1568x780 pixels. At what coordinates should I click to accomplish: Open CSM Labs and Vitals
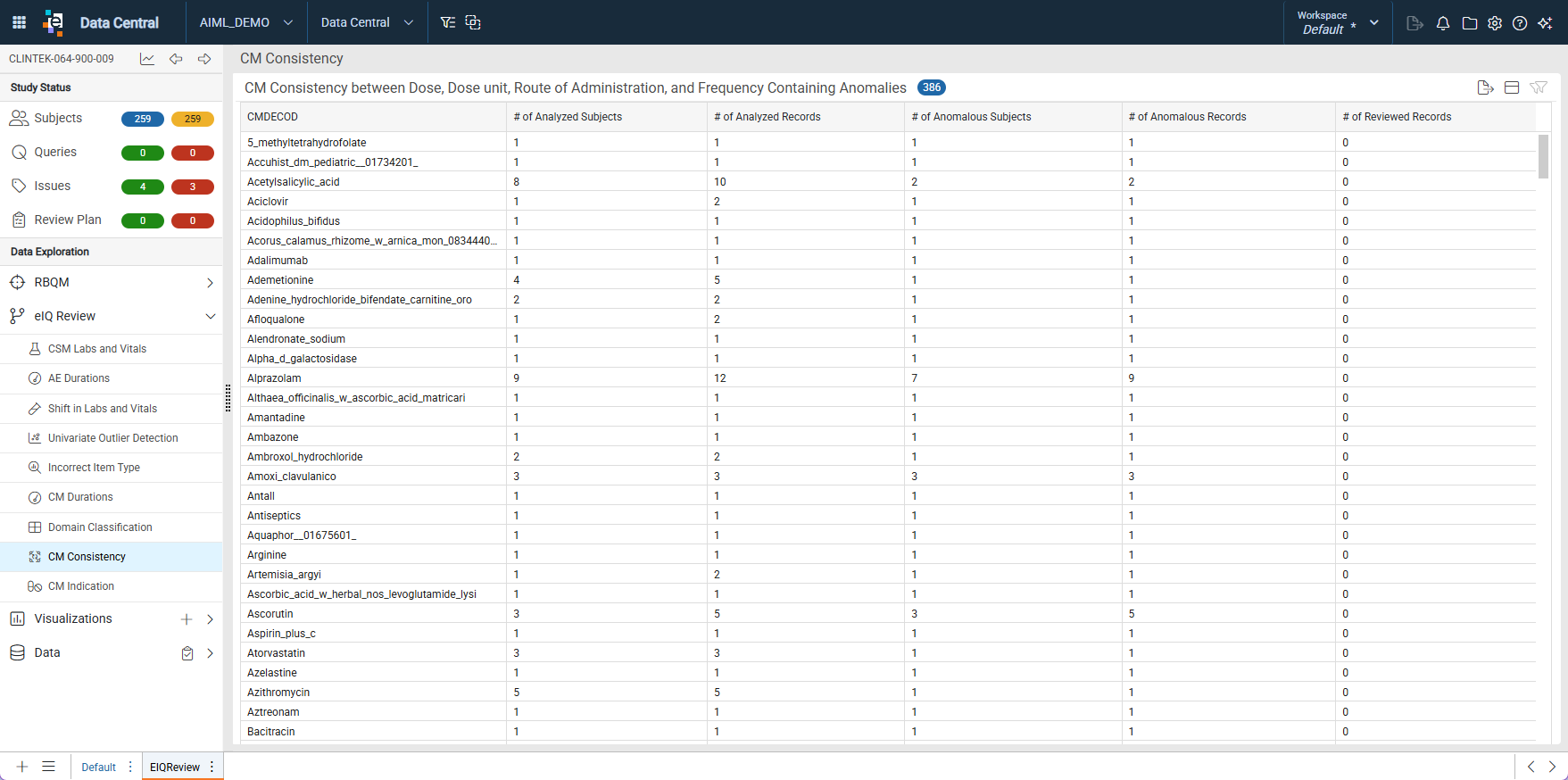111,349
